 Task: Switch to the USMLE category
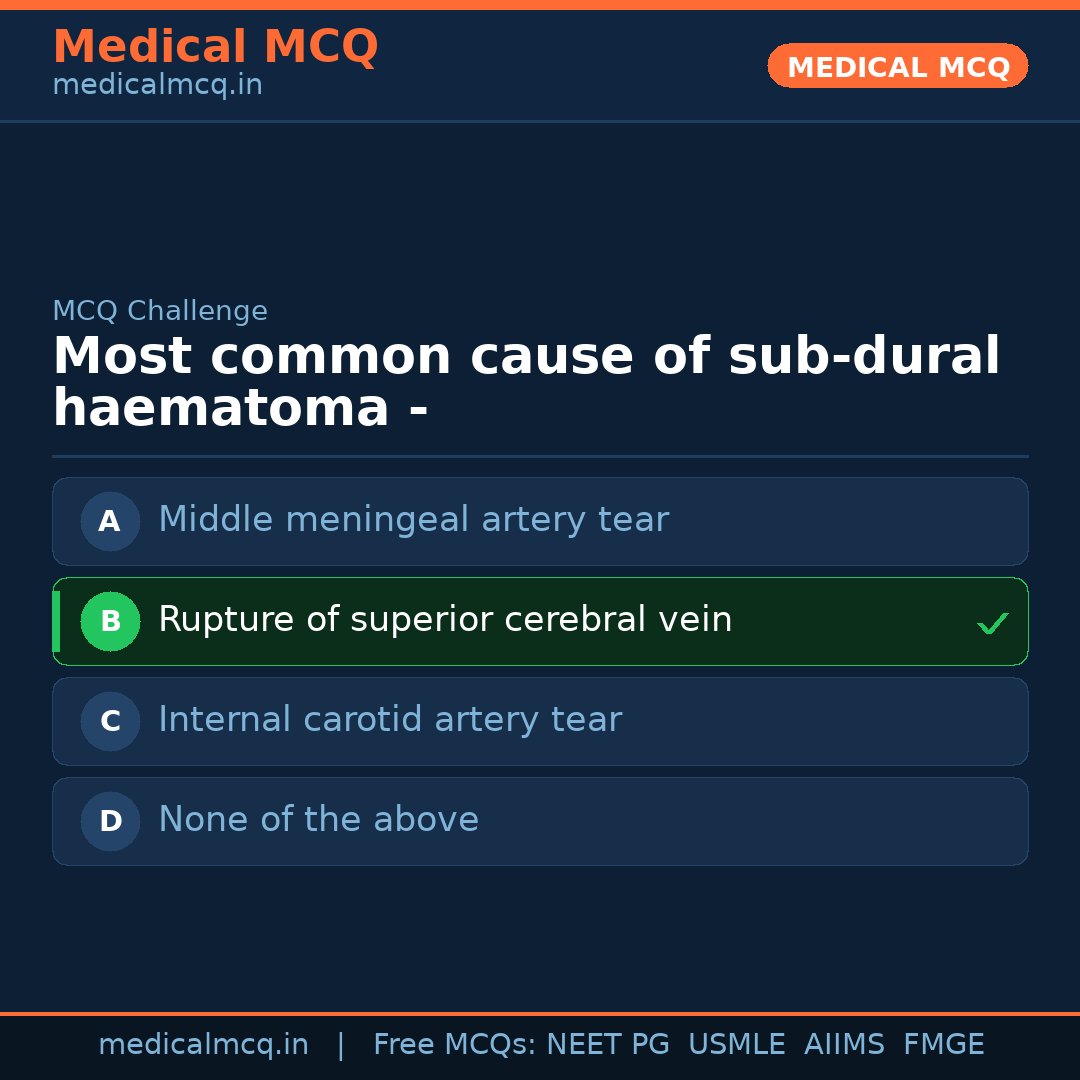(737, 1044)
